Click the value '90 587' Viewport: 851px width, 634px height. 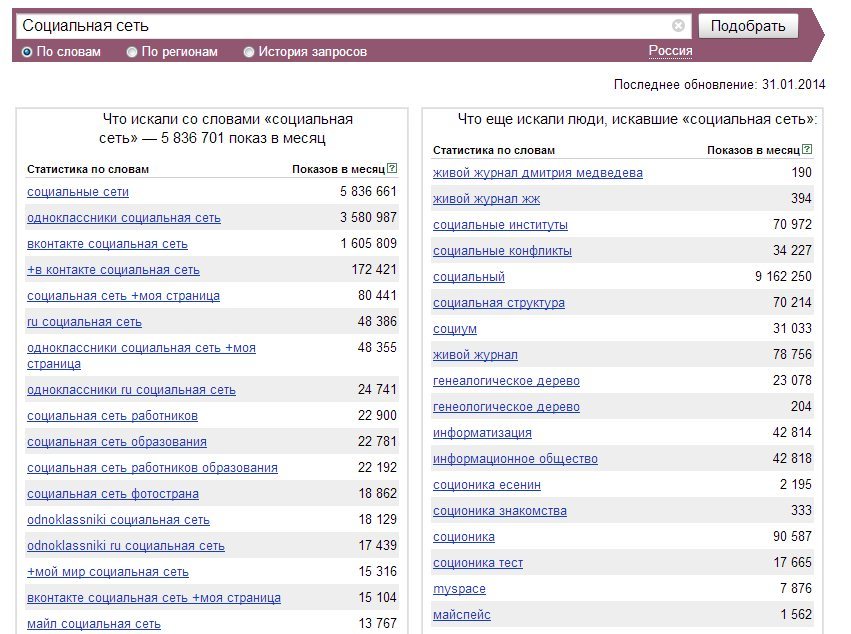[x=792, y=537]
